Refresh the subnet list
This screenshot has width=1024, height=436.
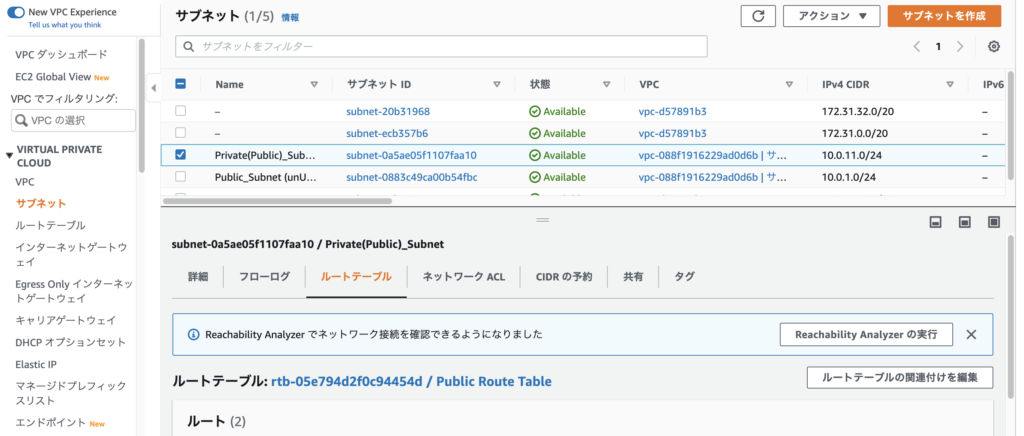pos(758,16)
